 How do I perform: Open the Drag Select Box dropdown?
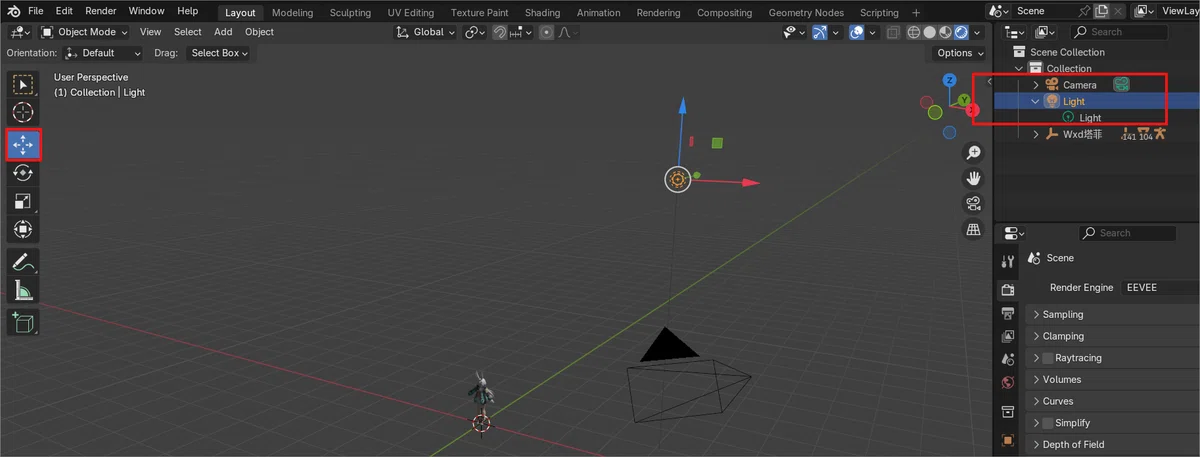(217, 53)
